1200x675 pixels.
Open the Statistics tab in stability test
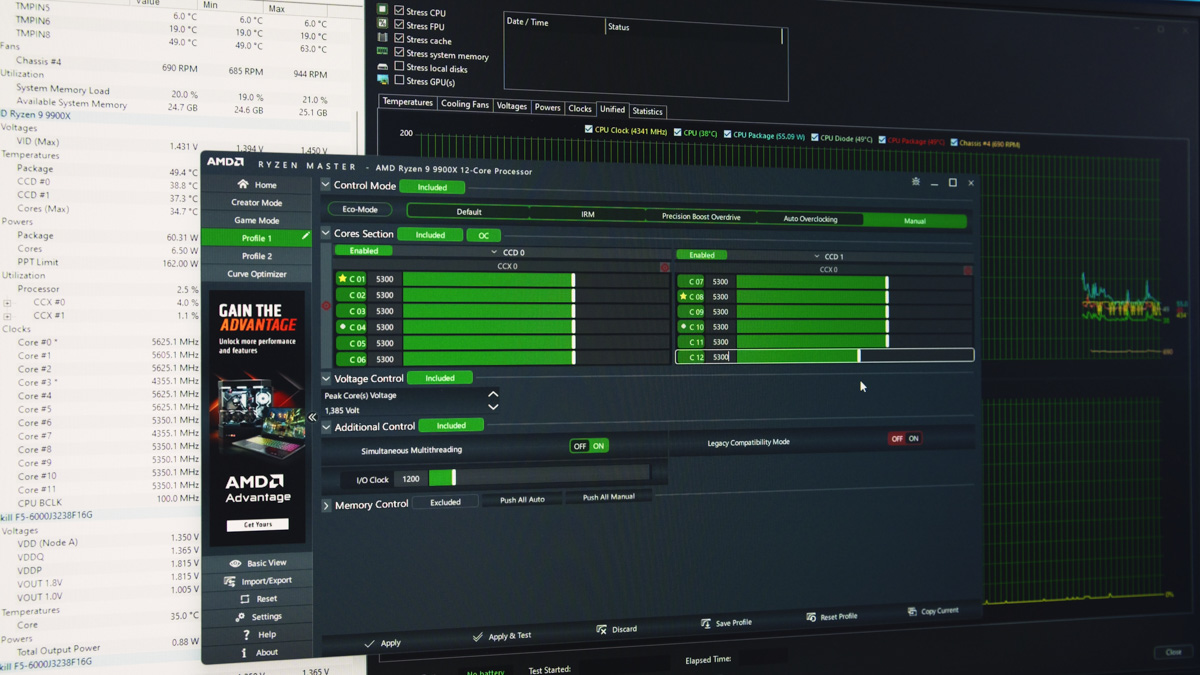tap(647, 111)
